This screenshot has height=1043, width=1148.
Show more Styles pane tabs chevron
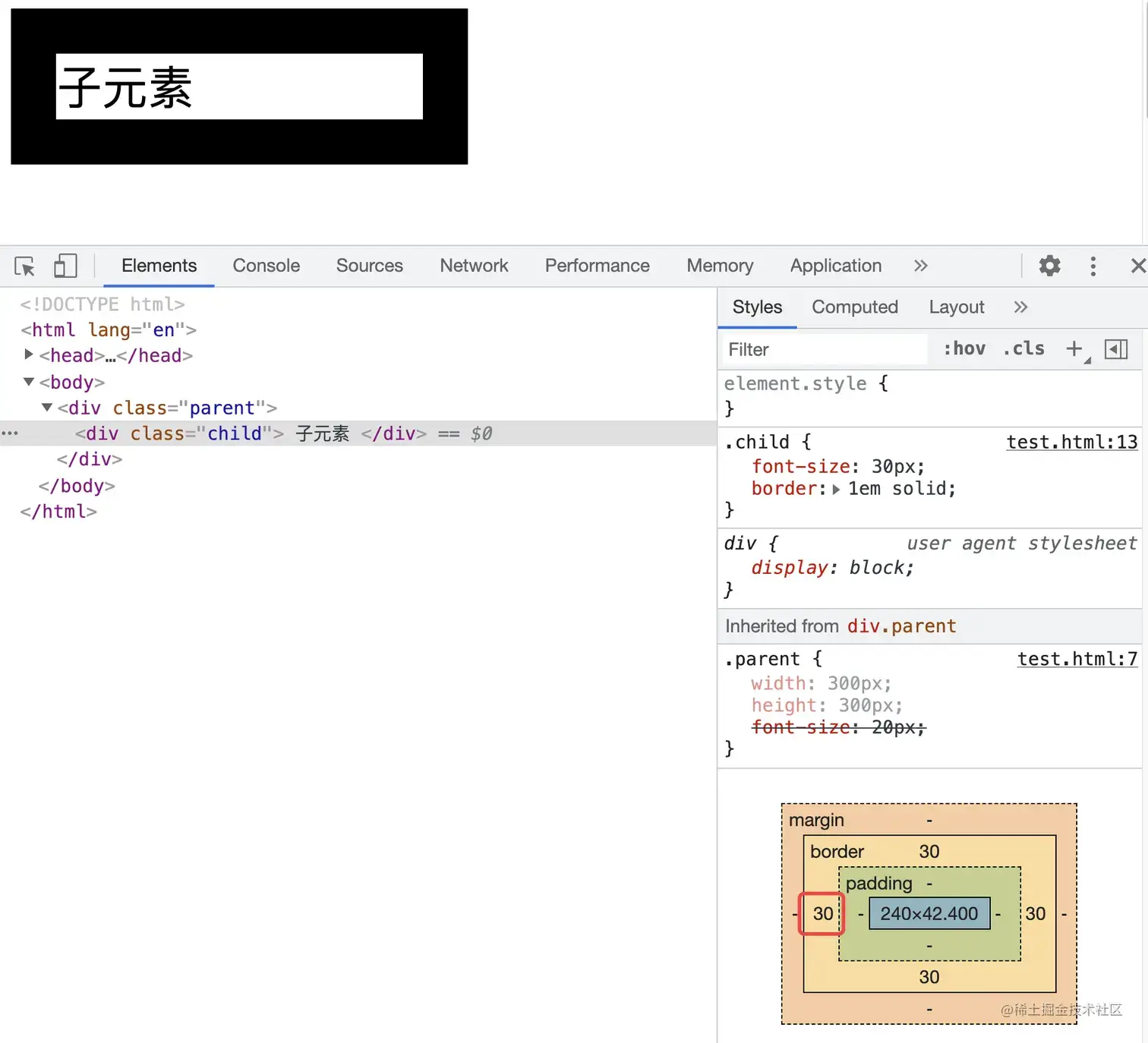coord(1020,307)
